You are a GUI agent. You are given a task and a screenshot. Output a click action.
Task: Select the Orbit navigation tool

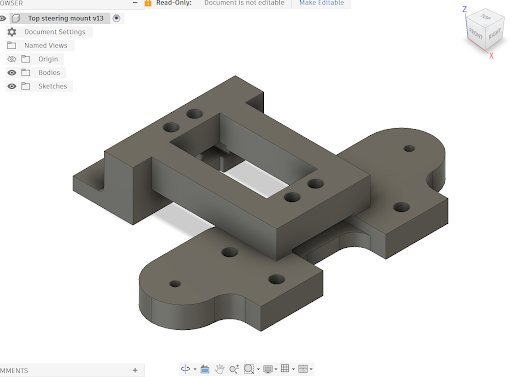point(185,369)
